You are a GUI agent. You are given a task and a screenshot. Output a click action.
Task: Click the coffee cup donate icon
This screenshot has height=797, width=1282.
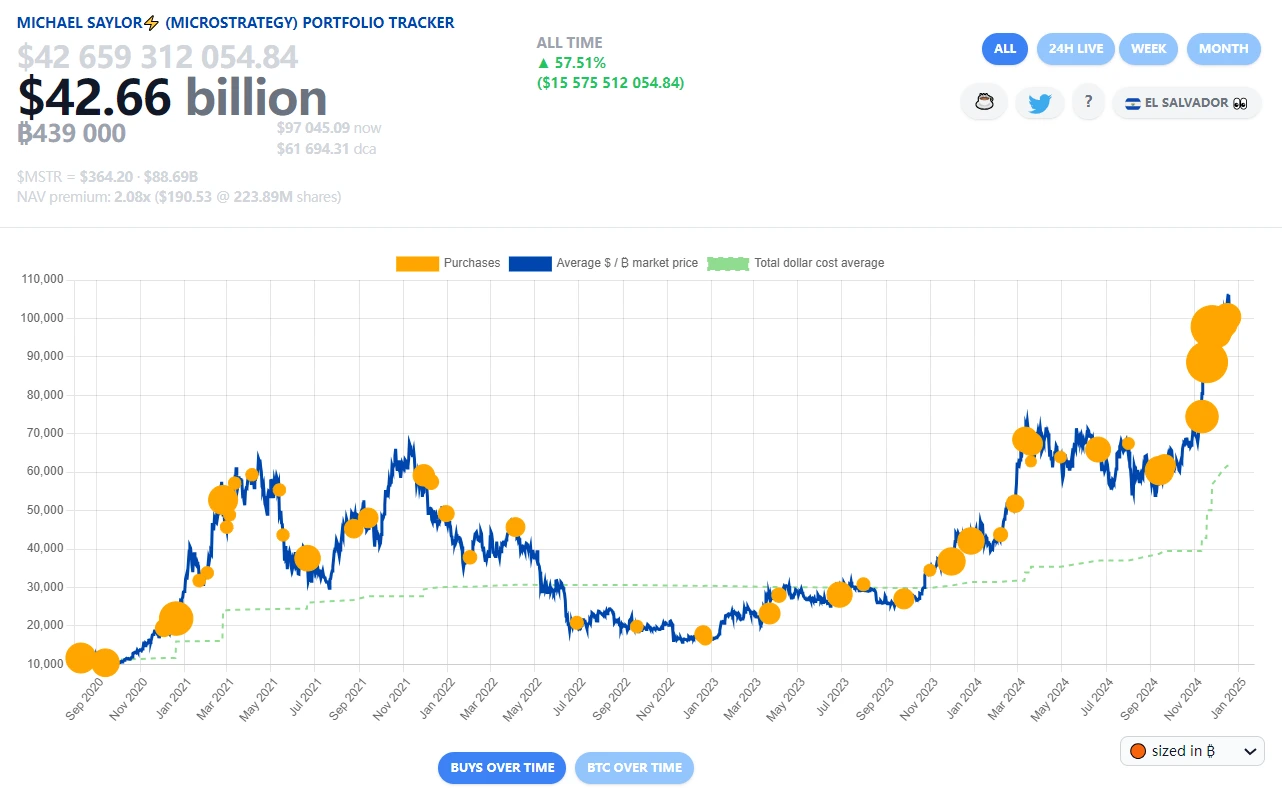coord(984,103)
